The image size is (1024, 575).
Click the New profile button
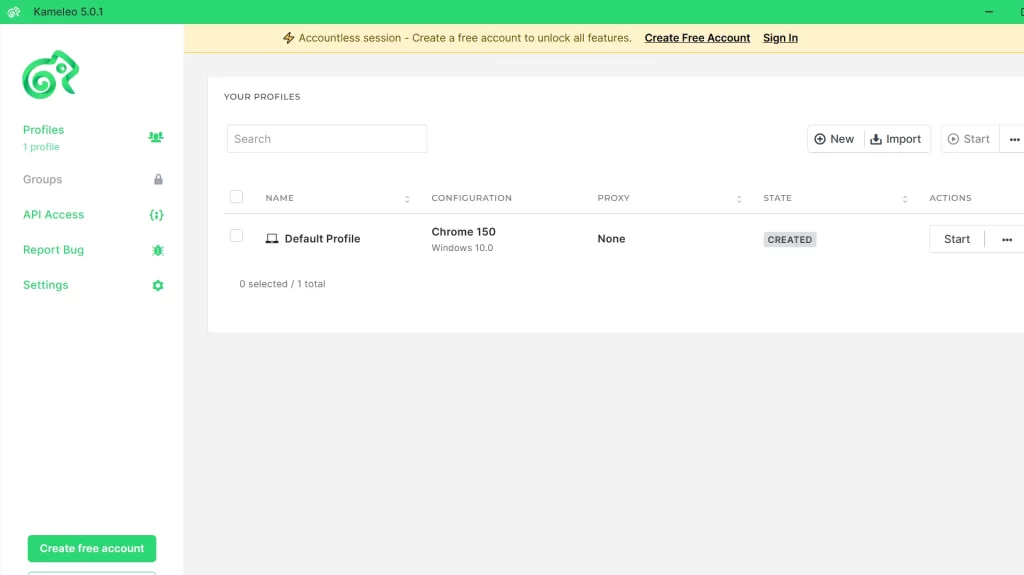coord(835,139)
